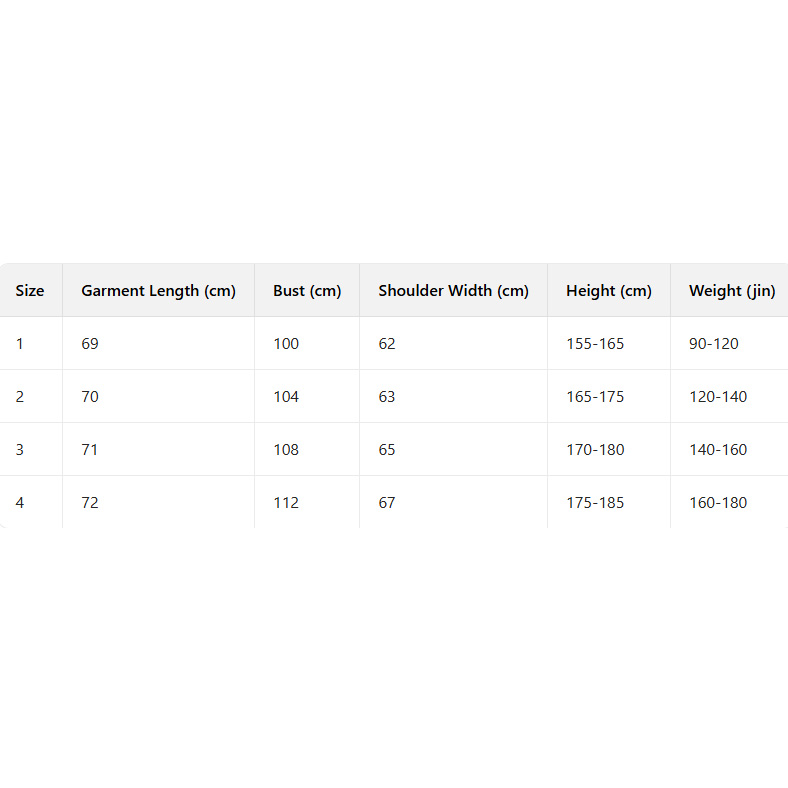Click weight range 90-120 cell
The image size is (788, 788).
click(714, 344)
